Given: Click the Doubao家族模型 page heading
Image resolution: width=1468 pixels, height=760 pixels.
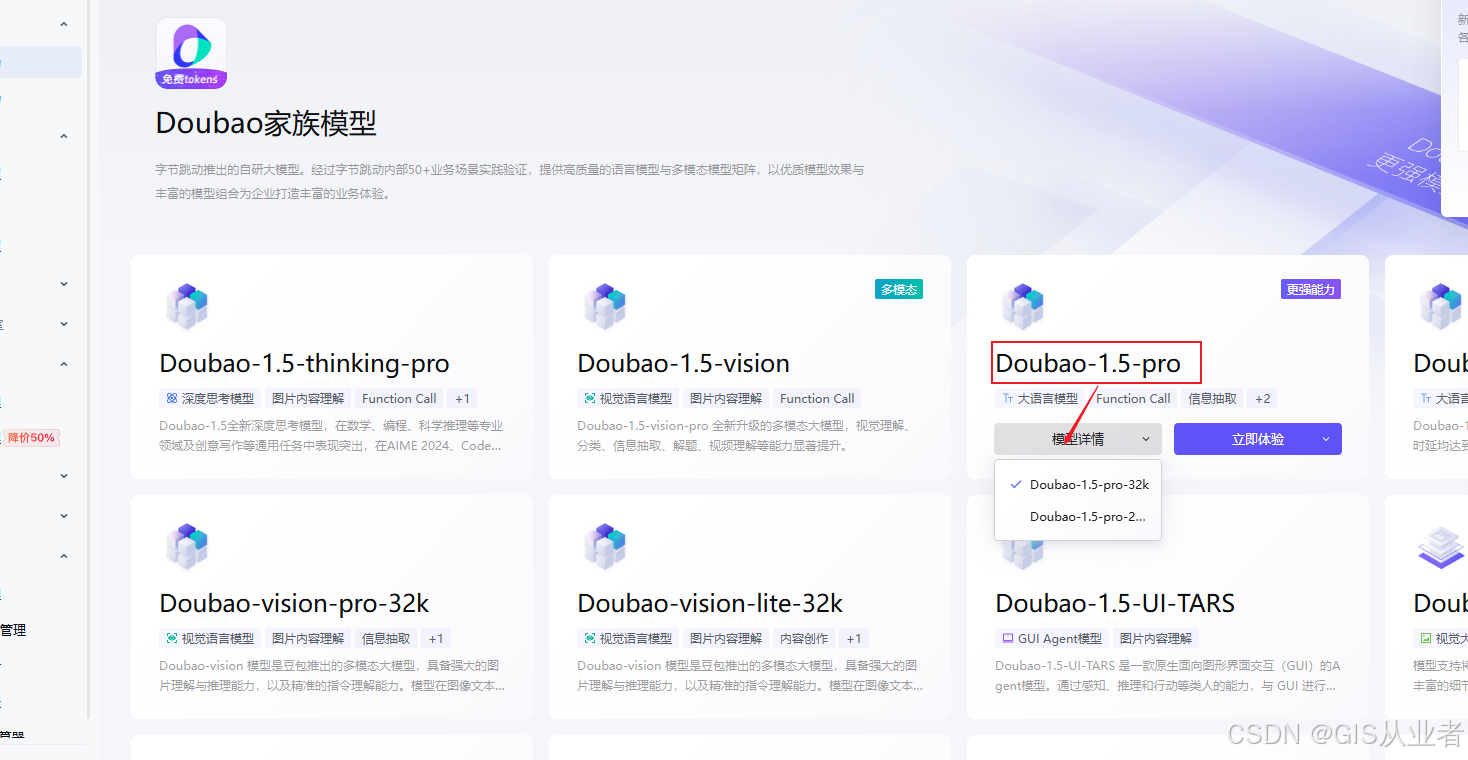Looking at the screenshot, I should [x=266, y=123].
